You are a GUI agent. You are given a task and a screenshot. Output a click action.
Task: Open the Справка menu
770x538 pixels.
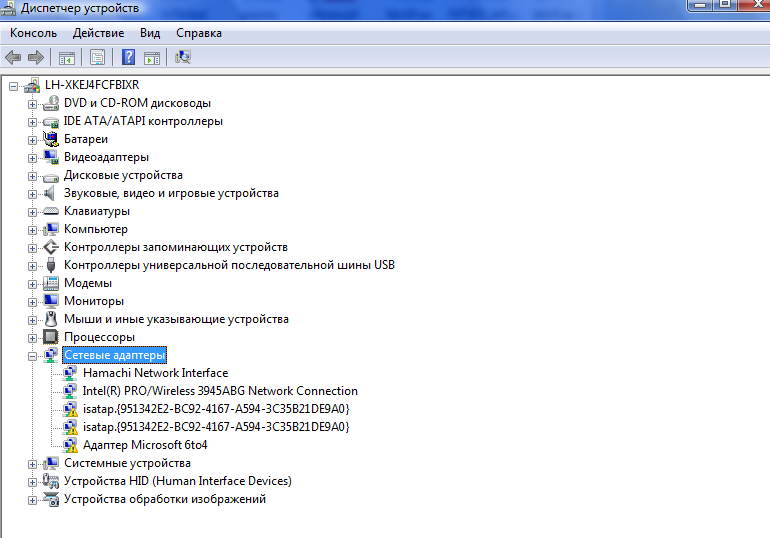[x=199, y=33]
